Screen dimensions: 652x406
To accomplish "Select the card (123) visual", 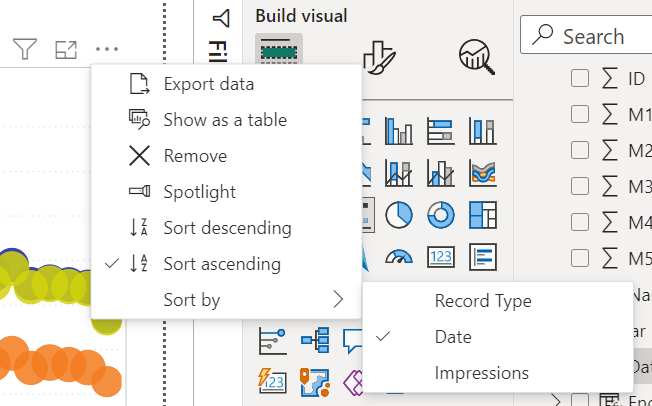I will coord(441,257).
